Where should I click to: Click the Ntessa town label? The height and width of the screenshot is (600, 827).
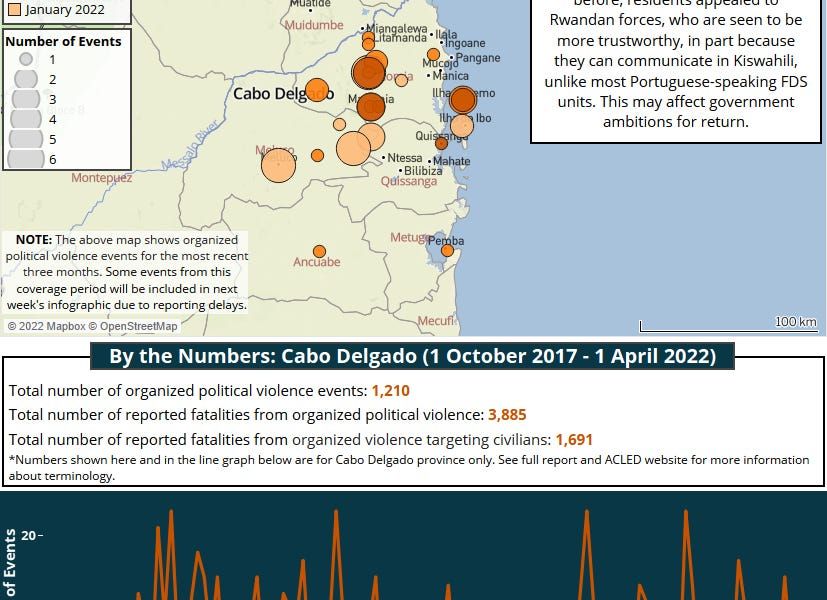click(405, 158)
